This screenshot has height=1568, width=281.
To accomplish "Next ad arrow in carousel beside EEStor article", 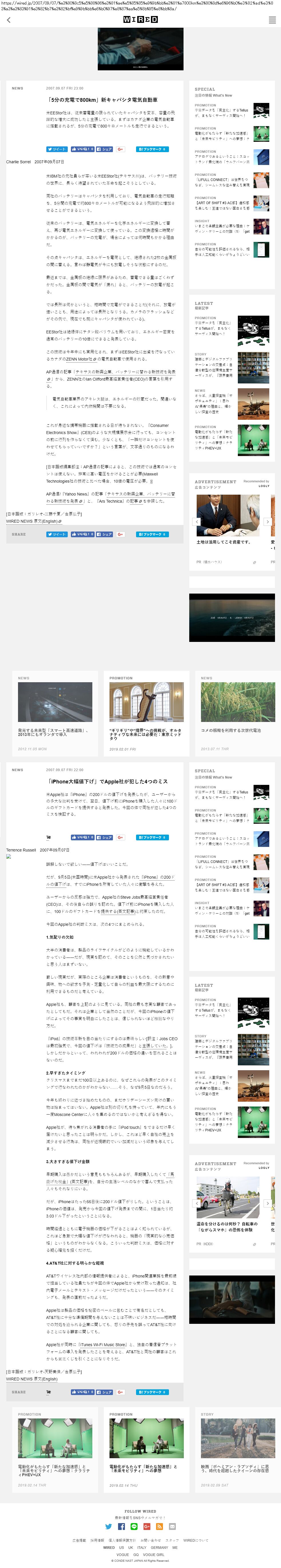I will point(267,522).
